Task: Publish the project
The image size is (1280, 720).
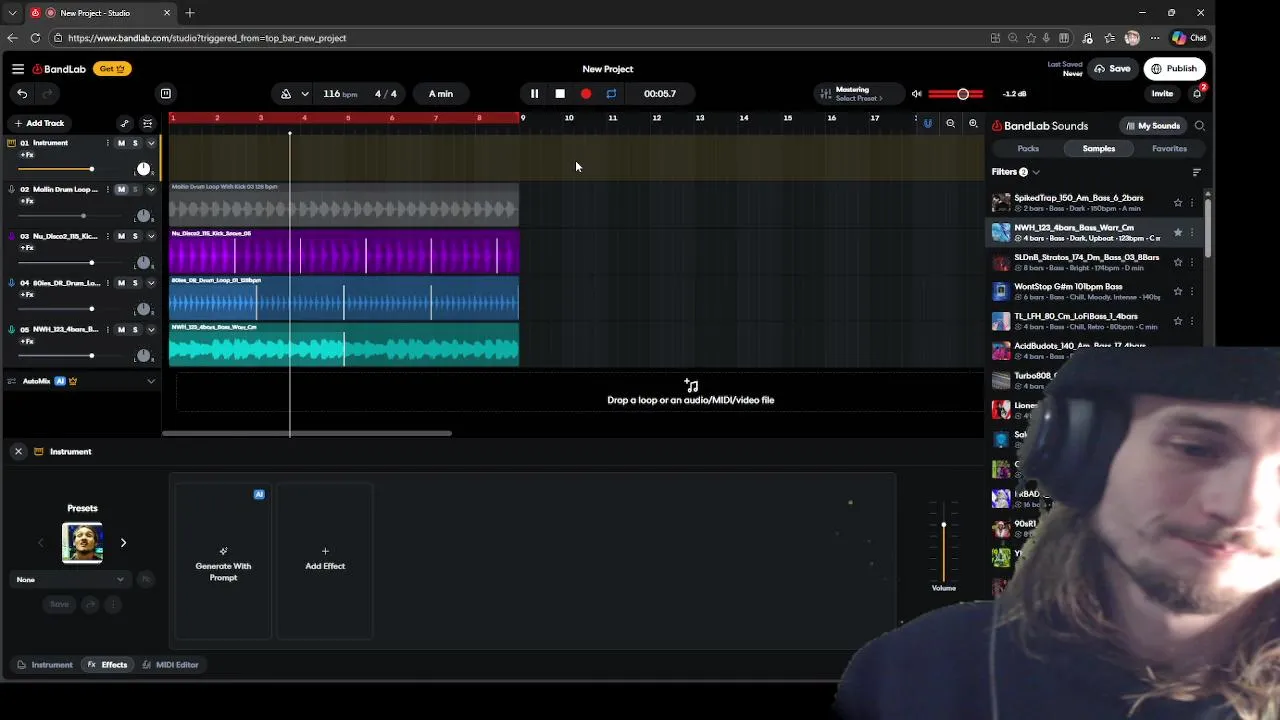Action: pos(1174,69)
